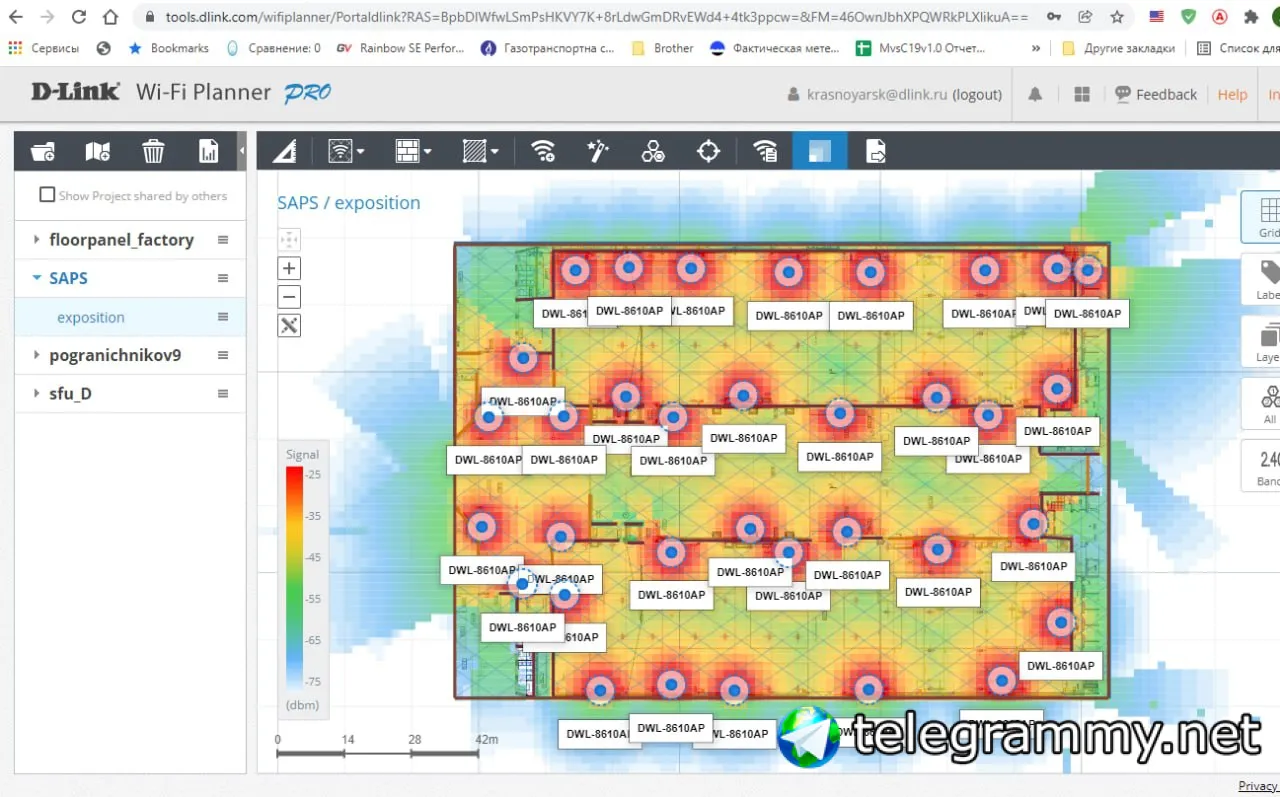1280x797 pixels.
Task: Zoom out of the map with the minus button
Action: point(289,297)
